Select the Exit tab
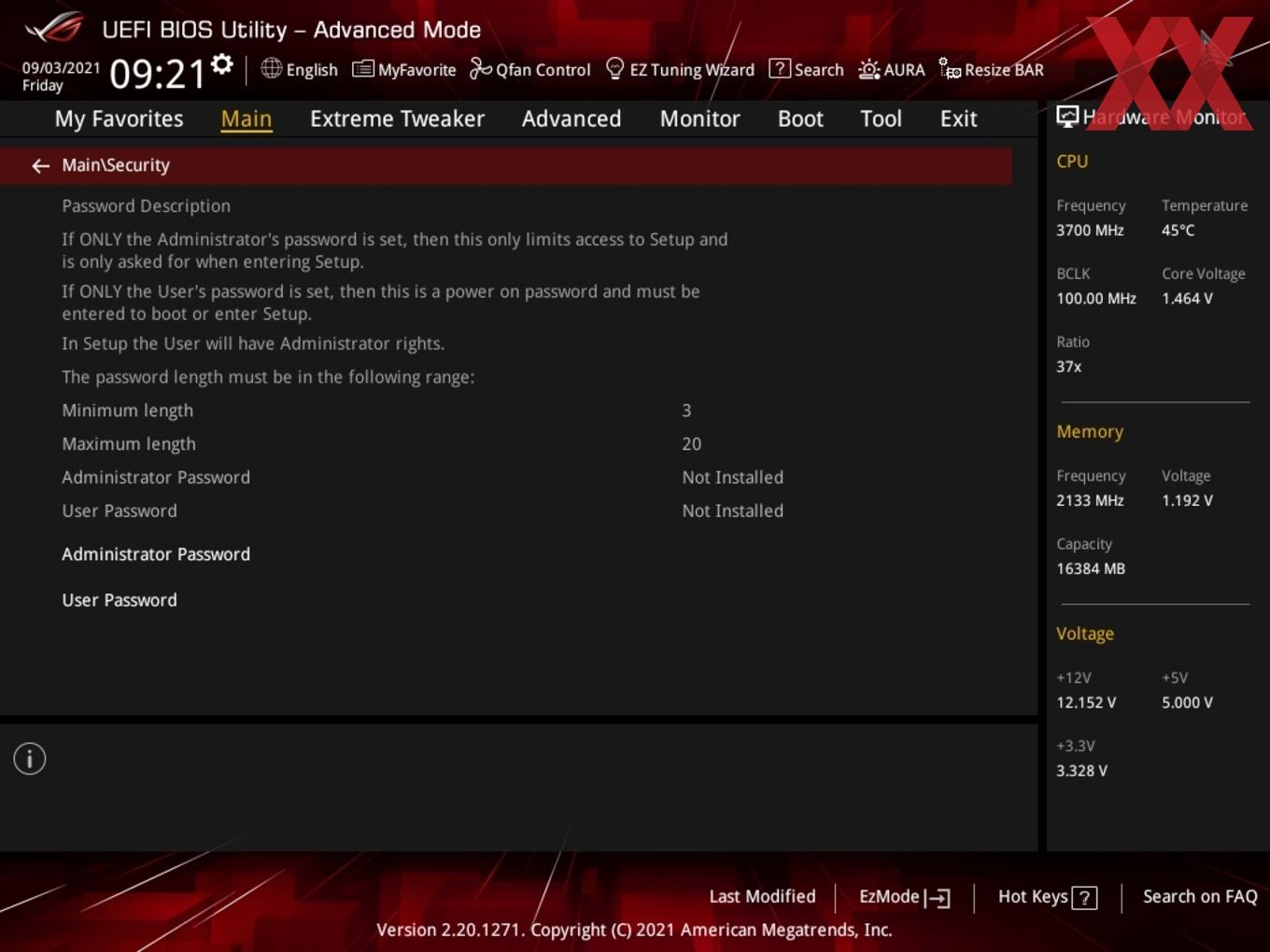Image resolution: width=1270 pixels, height=952 pixels. (x=958, y=119)
